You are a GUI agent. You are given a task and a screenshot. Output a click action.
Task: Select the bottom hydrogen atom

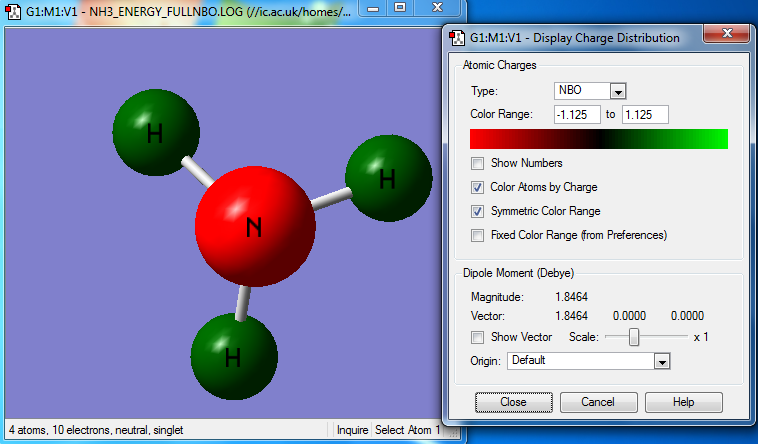pos(234,356)
